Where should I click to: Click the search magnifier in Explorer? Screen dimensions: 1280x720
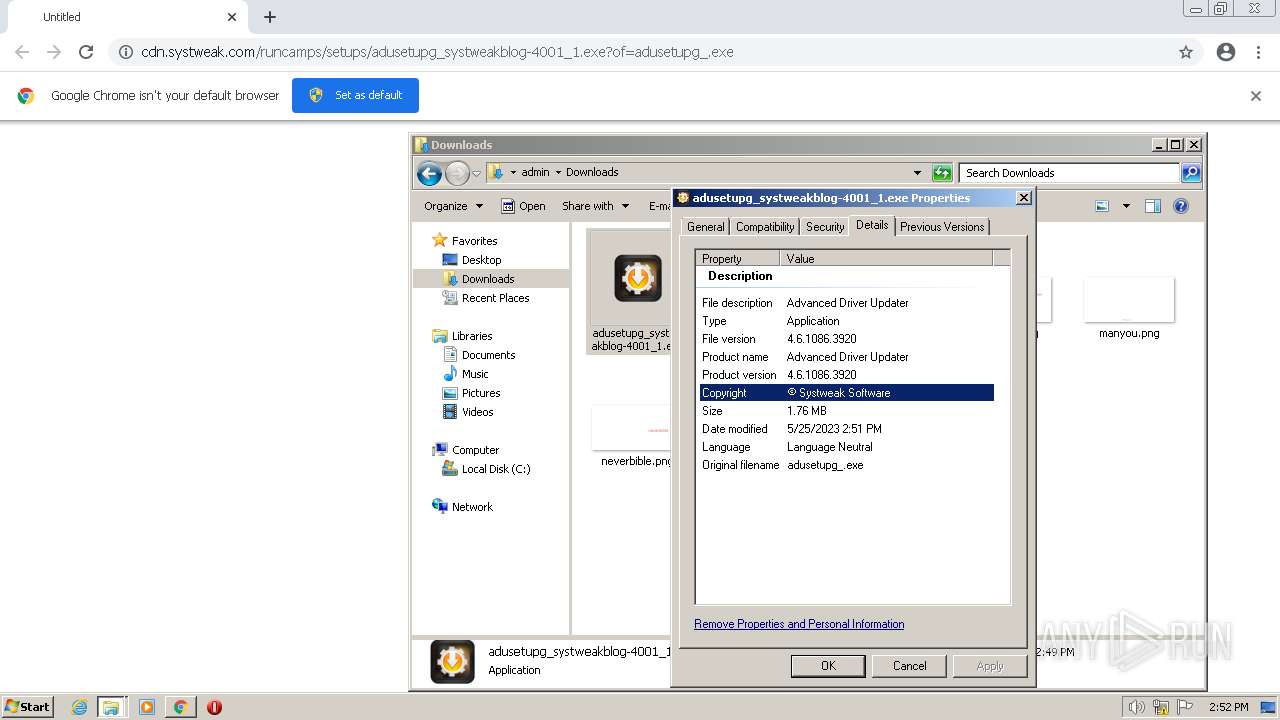tap(1191, 173)
